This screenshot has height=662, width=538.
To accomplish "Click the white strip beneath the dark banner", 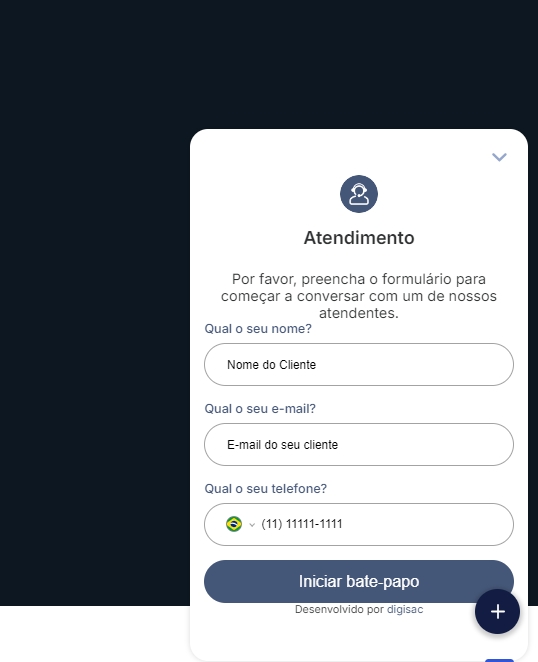I will point(95,634).
